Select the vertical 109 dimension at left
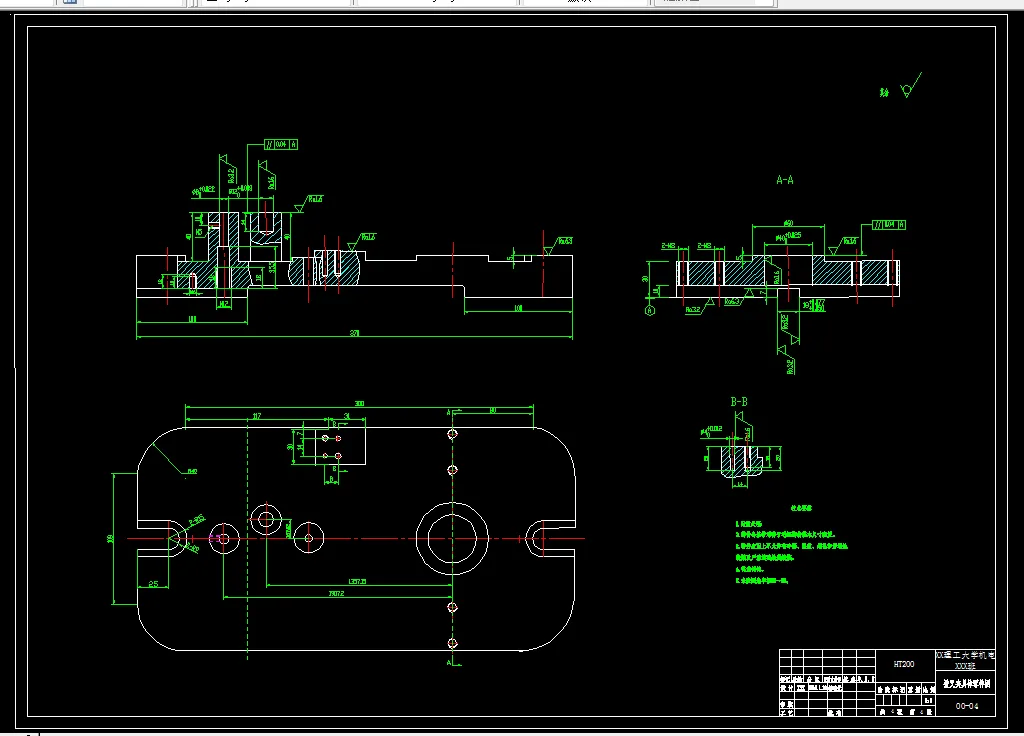1024x736 pixels. (110, 539)
